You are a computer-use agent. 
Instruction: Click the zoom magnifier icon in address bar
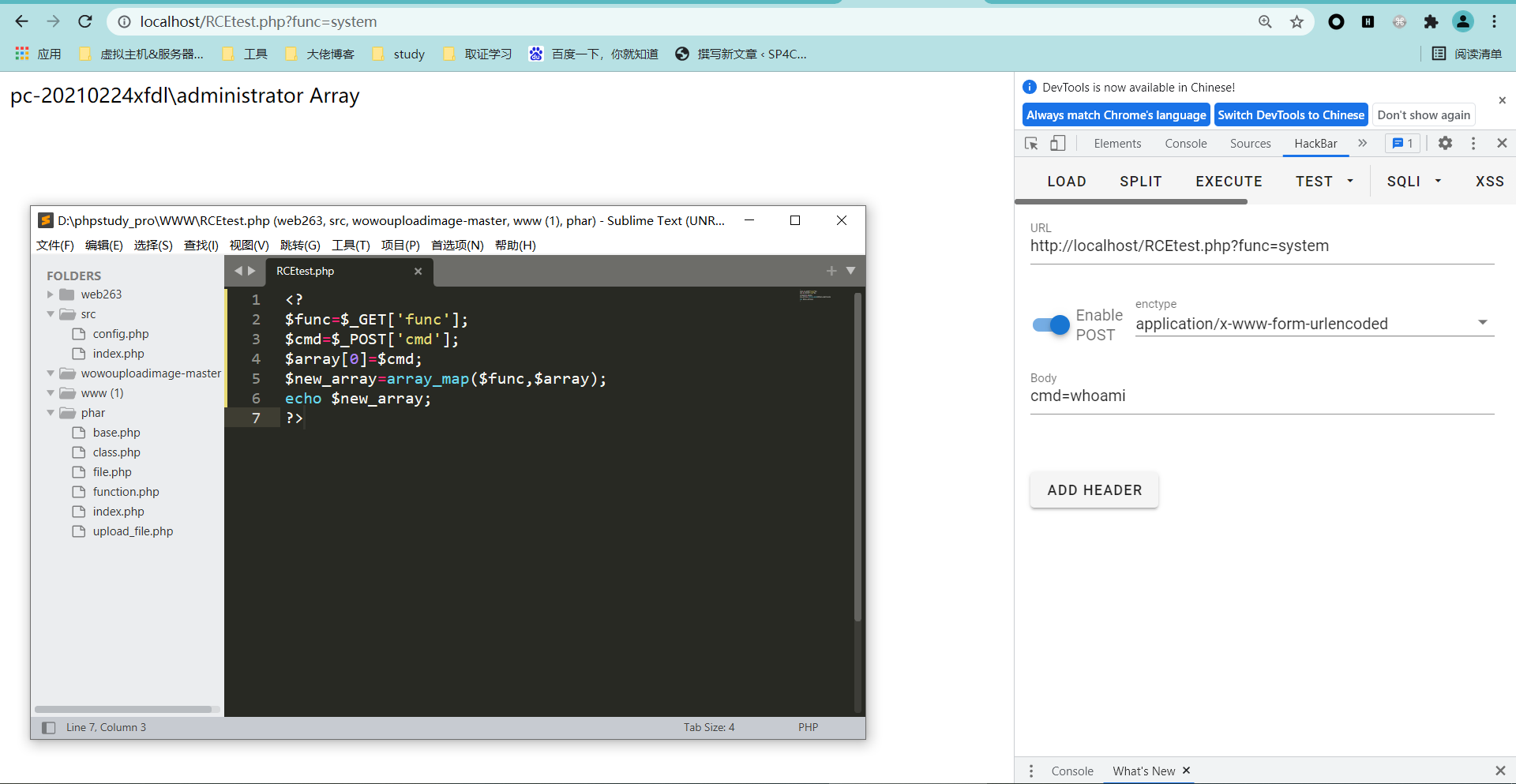pyautogui.click(x=1265, y=22)
